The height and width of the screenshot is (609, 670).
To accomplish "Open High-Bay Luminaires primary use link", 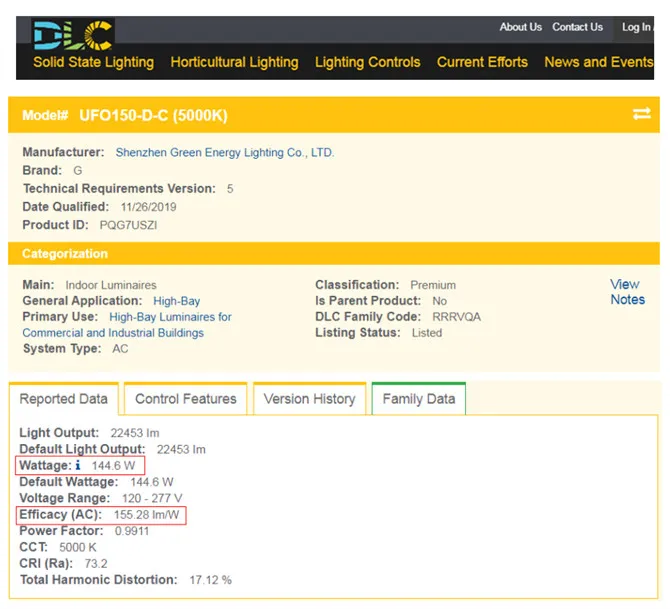I will (x=170, y=317).
